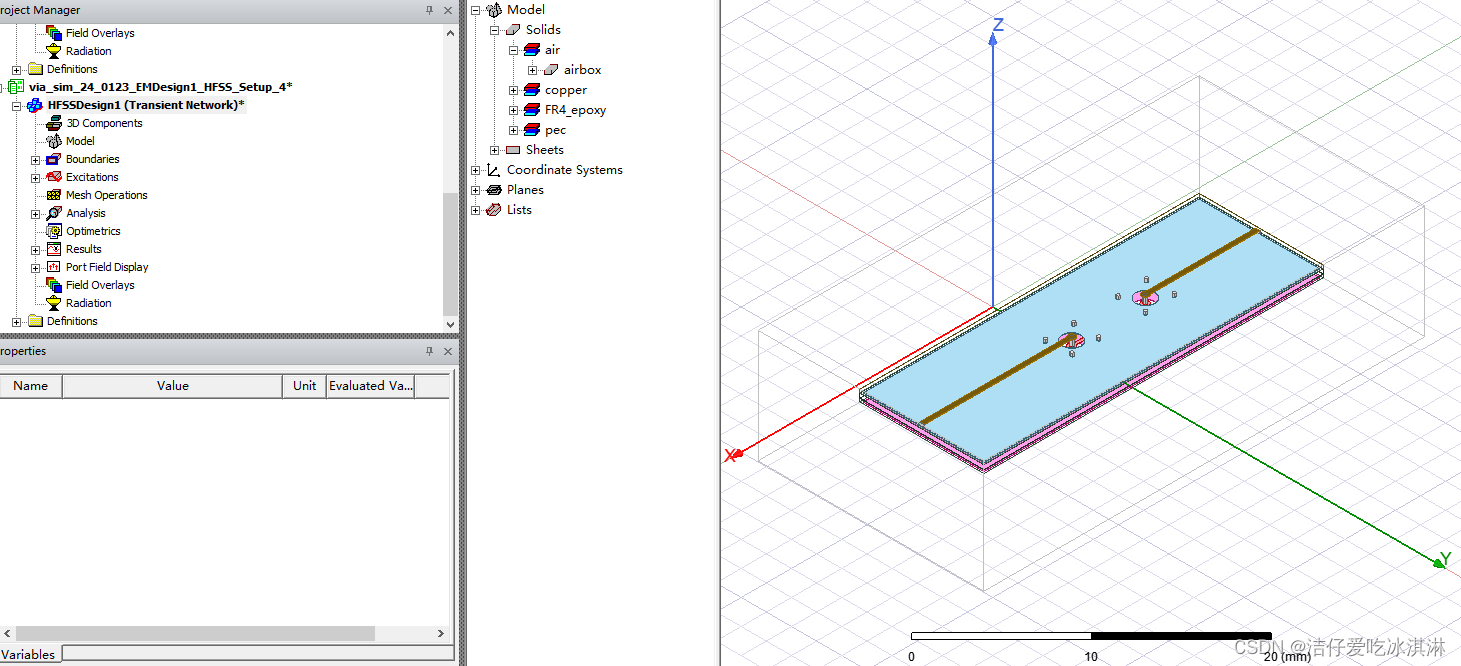Click the Results chart icon

coord(54,249)
